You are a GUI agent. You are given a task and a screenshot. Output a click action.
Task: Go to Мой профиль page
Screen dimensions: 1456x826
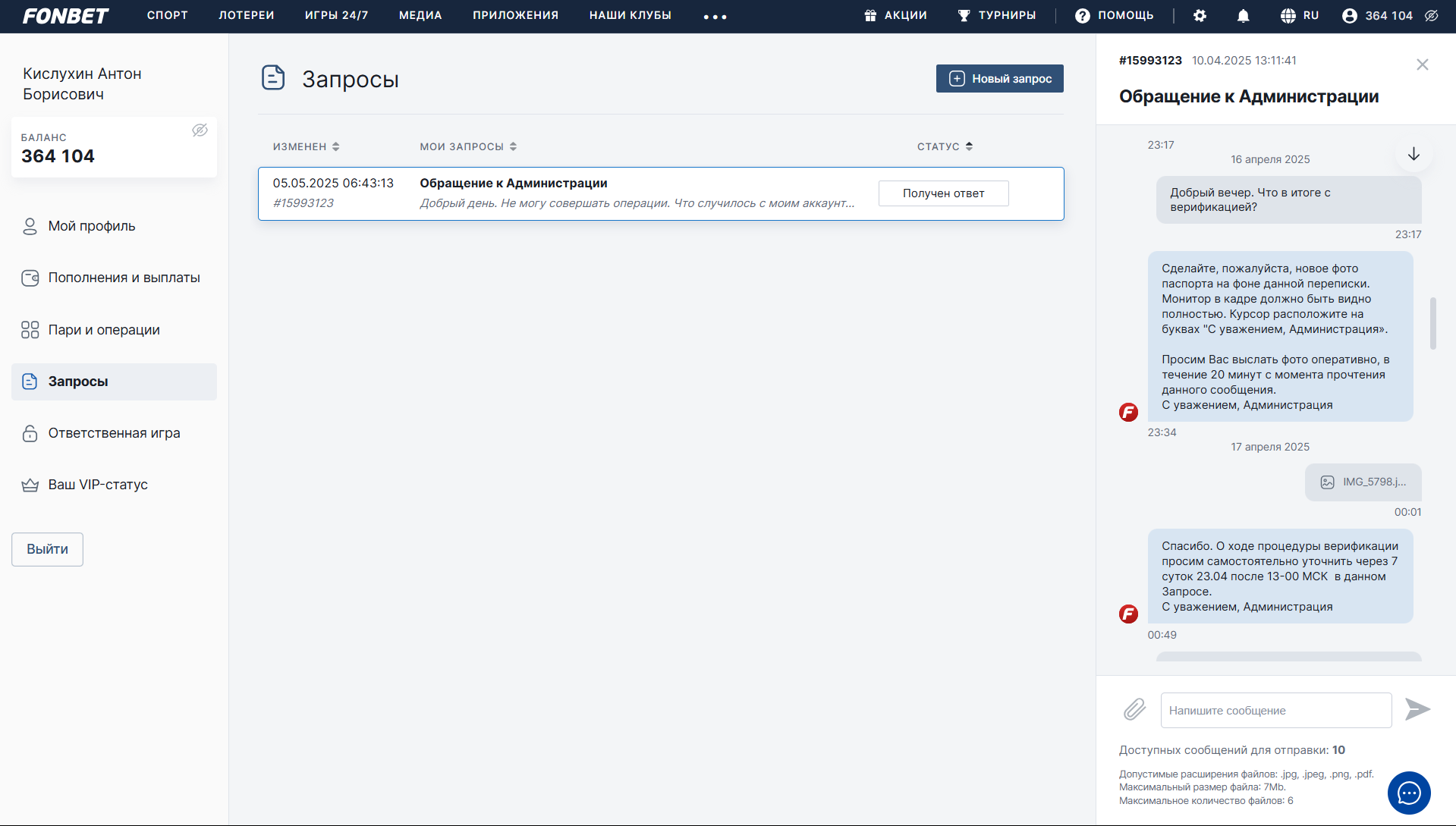[91, 226]
